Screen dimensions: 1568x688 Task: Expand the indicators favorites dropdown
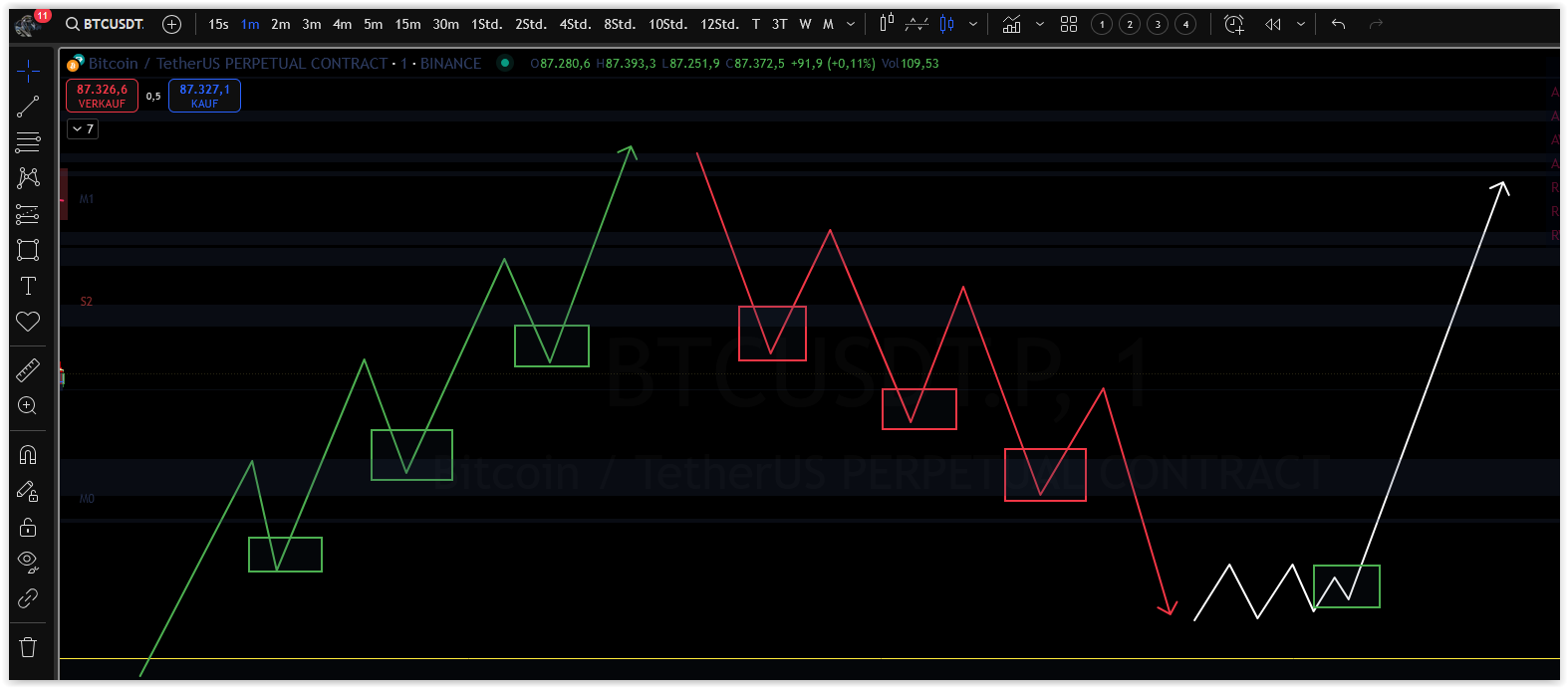click(x=1040, y=24)
